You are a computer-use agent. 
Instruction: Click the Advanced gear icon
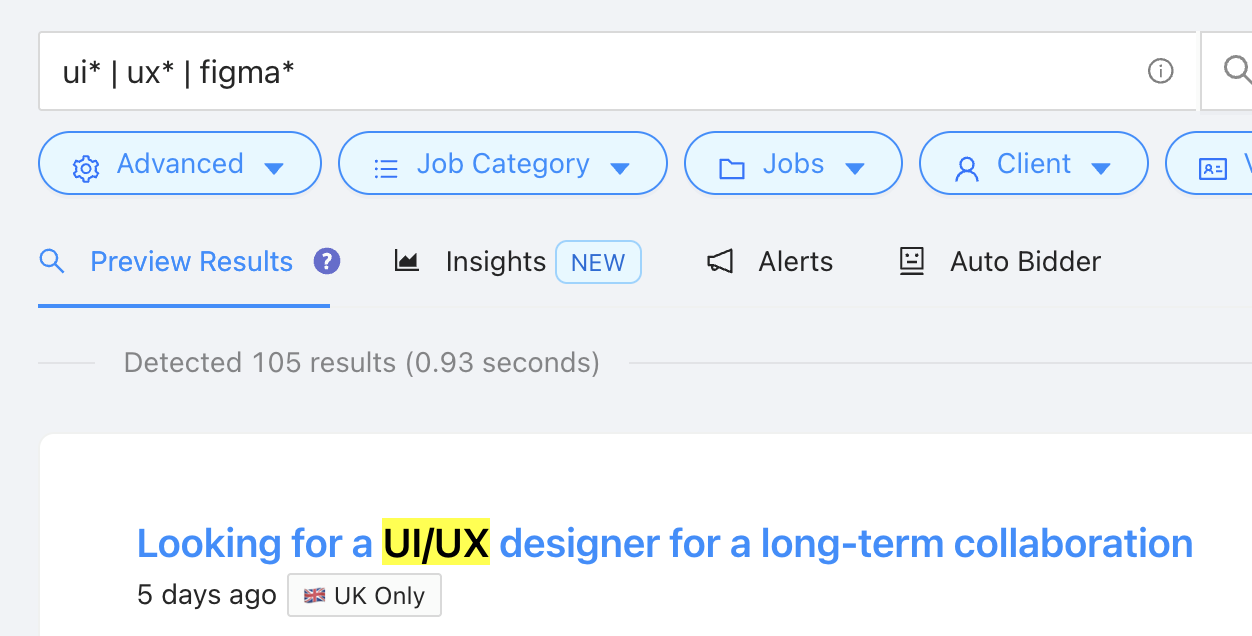(86, 168)
